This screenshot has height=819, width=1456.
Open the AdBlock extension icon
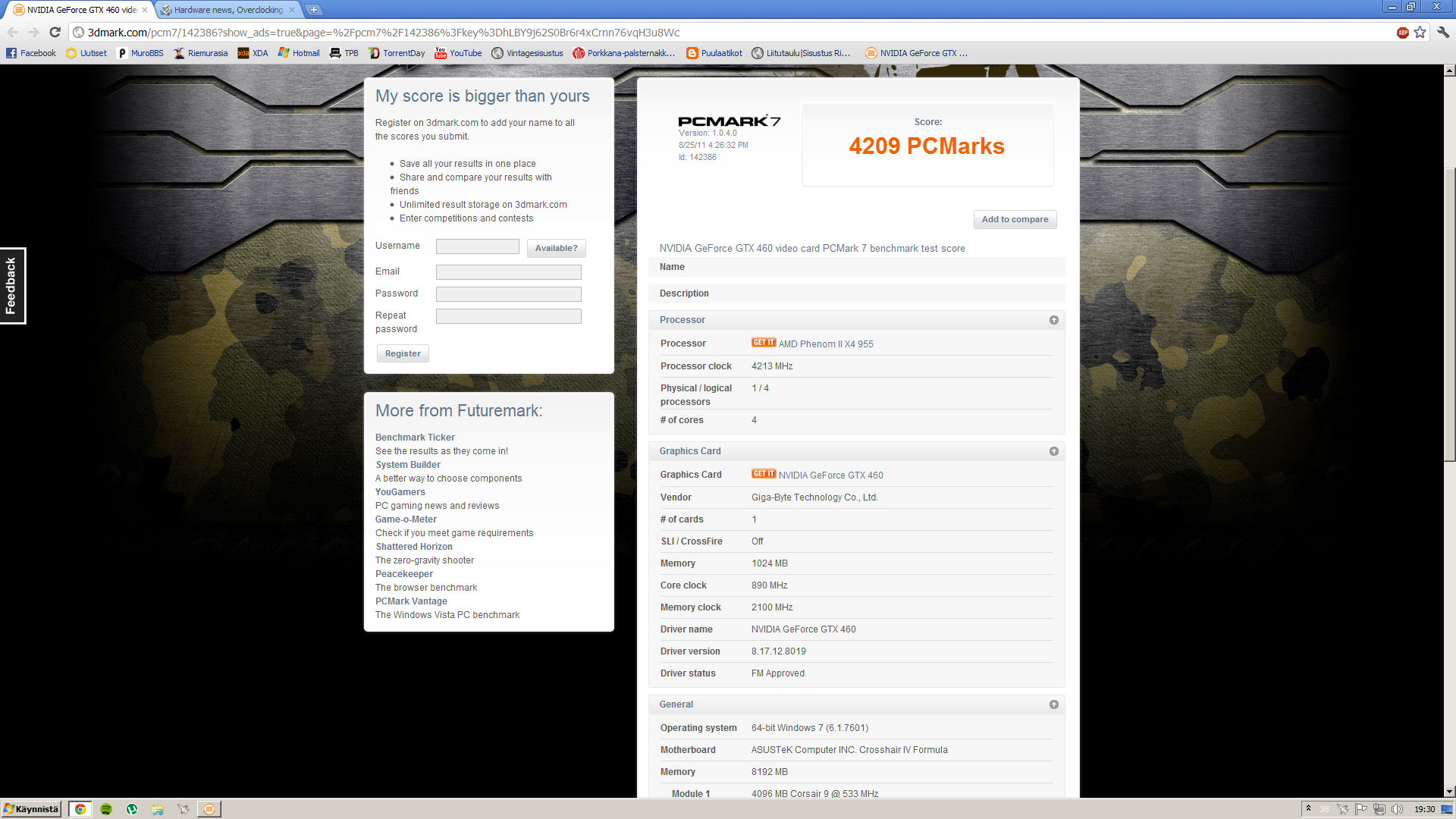click(x=1403, y=32)
